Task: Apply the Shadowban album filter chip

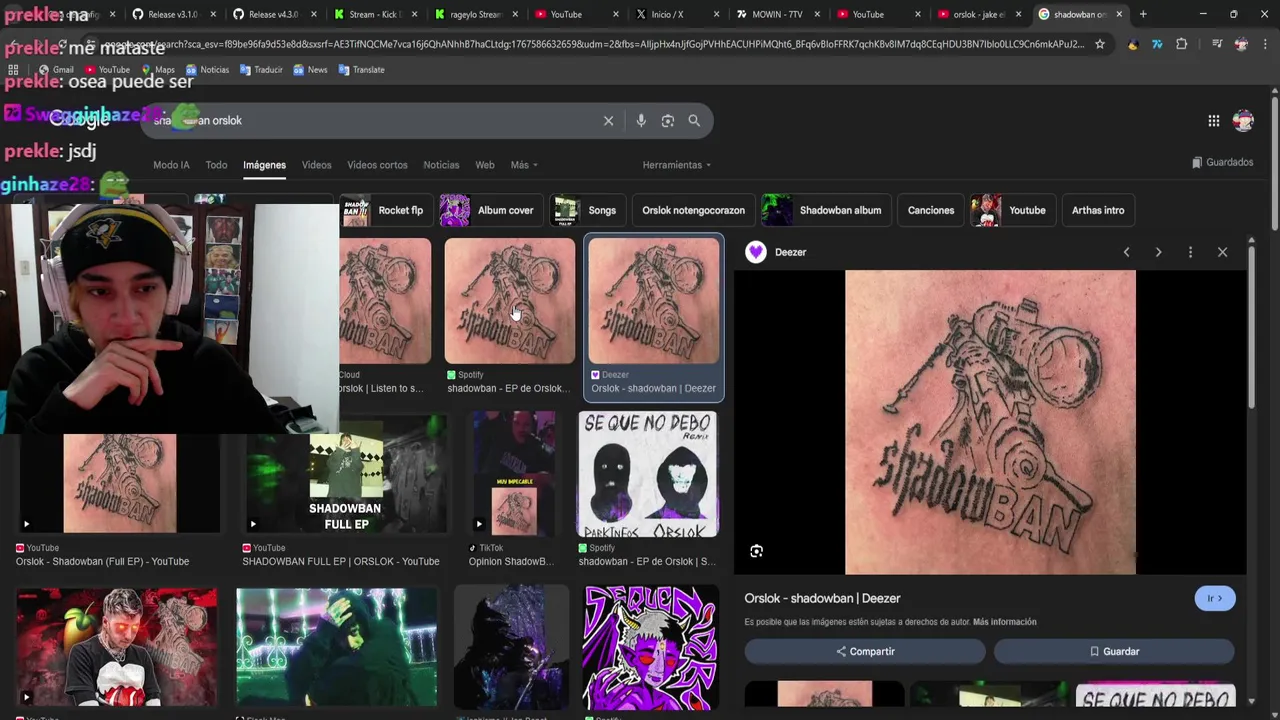Action: [825, 210]
